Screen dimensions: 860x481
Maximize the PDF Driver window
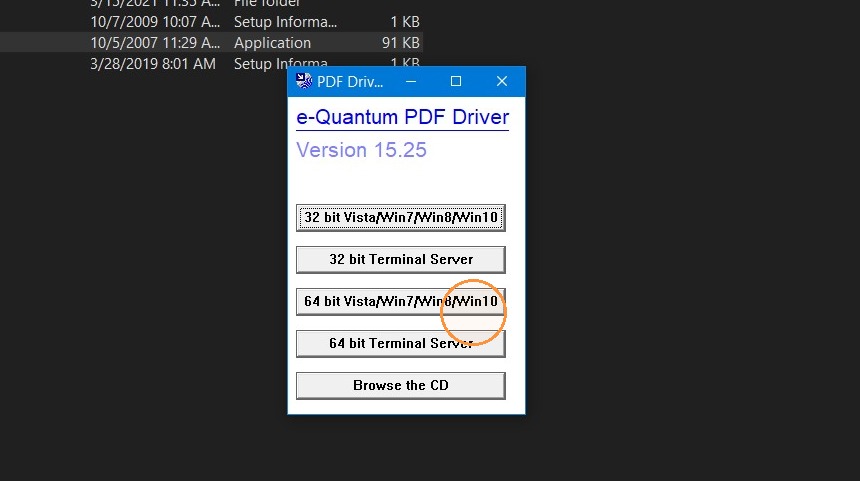(x=456, y=81)
